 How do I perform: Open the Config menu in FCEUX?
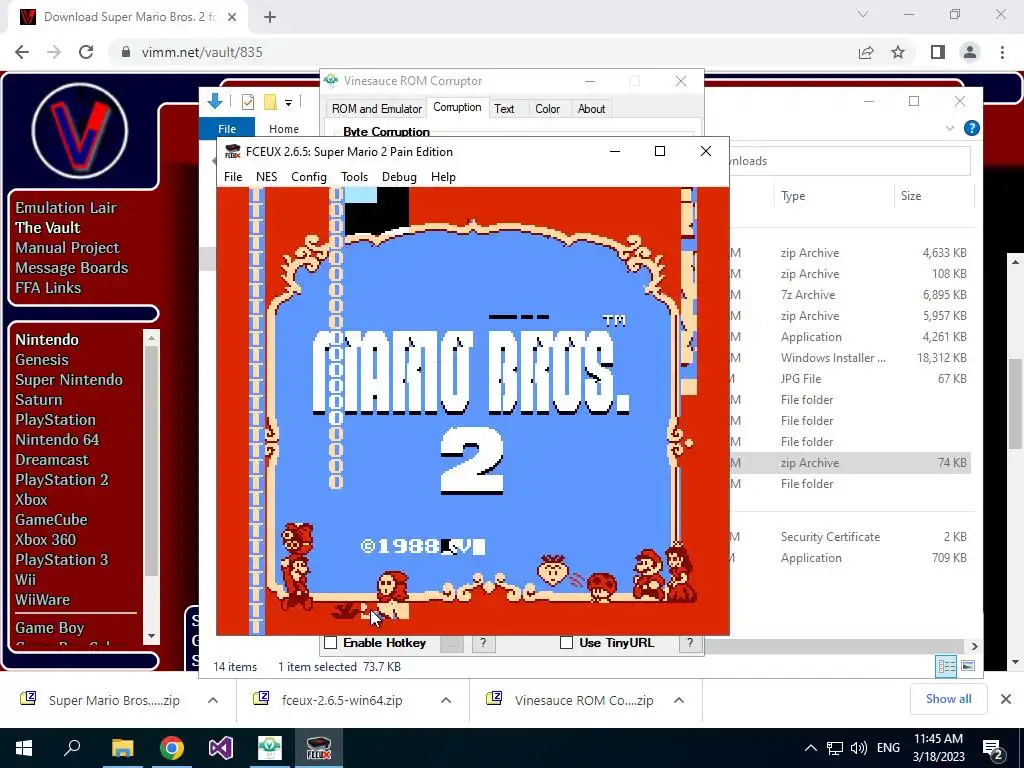309,177
